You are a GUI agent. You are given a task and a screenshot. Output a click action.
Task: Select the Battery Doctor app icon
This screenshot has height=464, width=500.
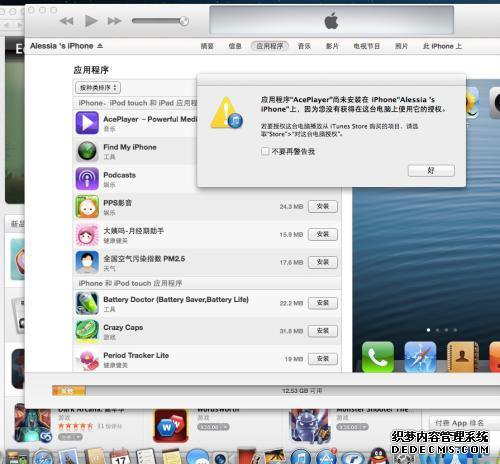click(87, 303)
